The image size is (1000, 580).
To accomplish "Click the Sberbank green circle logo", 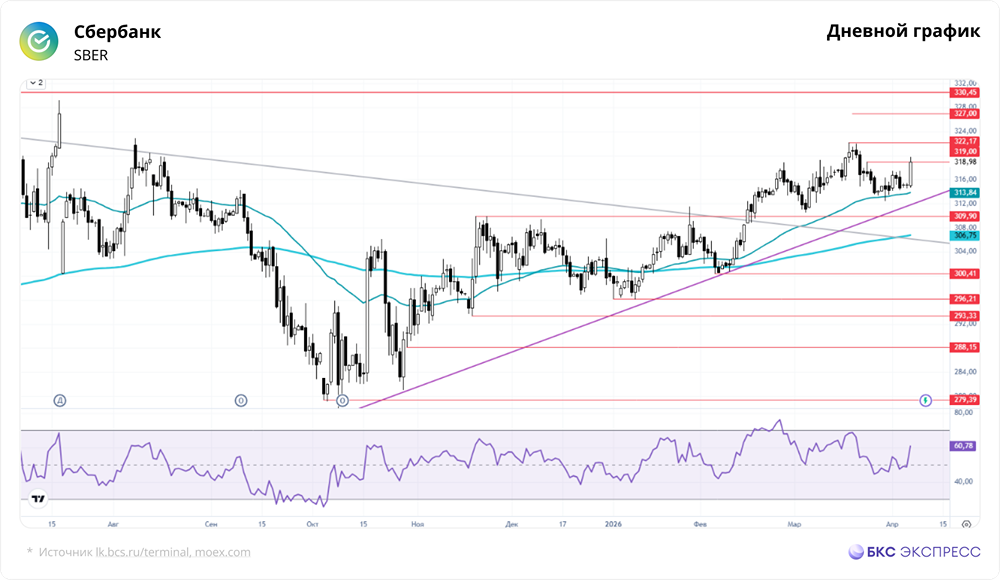I will tap(39, 41).
